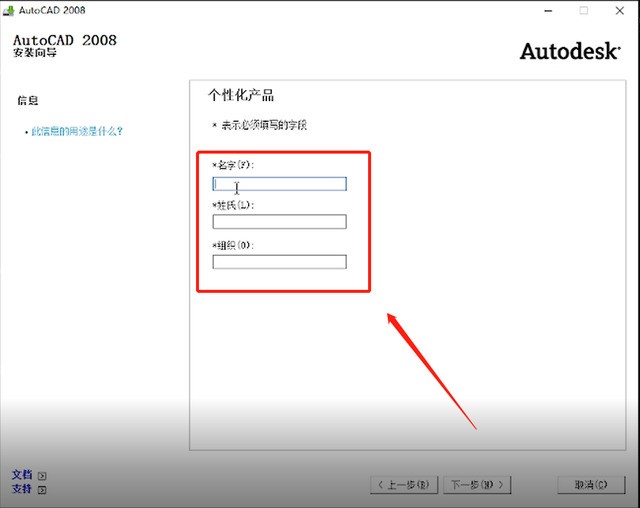Click the 组织 (organization) input field

[280, 262]
